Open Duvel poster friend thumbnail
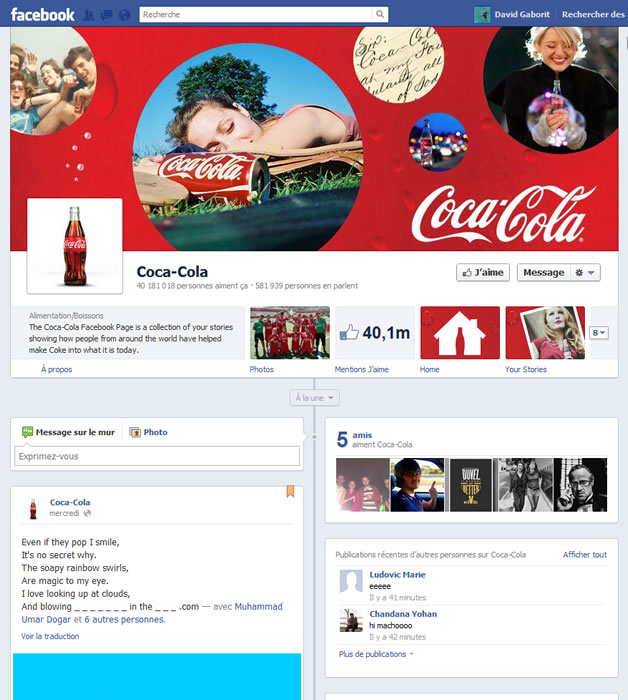628x700 pixels. 471,484
